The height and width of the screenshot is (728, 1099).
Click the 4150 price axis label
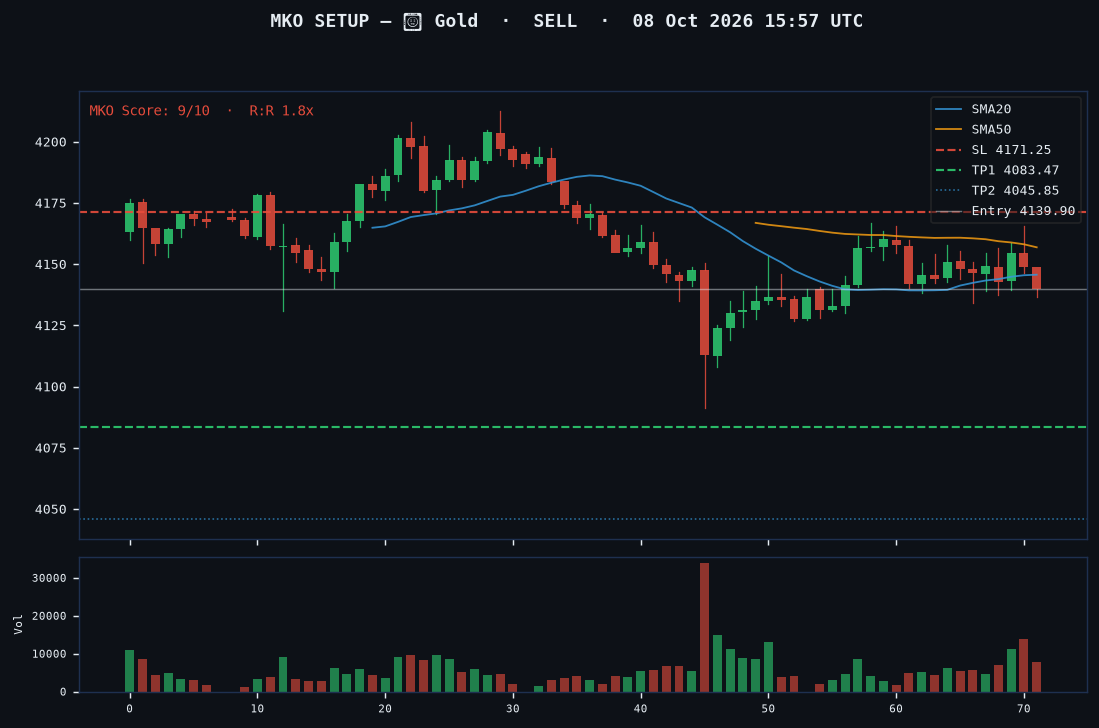50,265
